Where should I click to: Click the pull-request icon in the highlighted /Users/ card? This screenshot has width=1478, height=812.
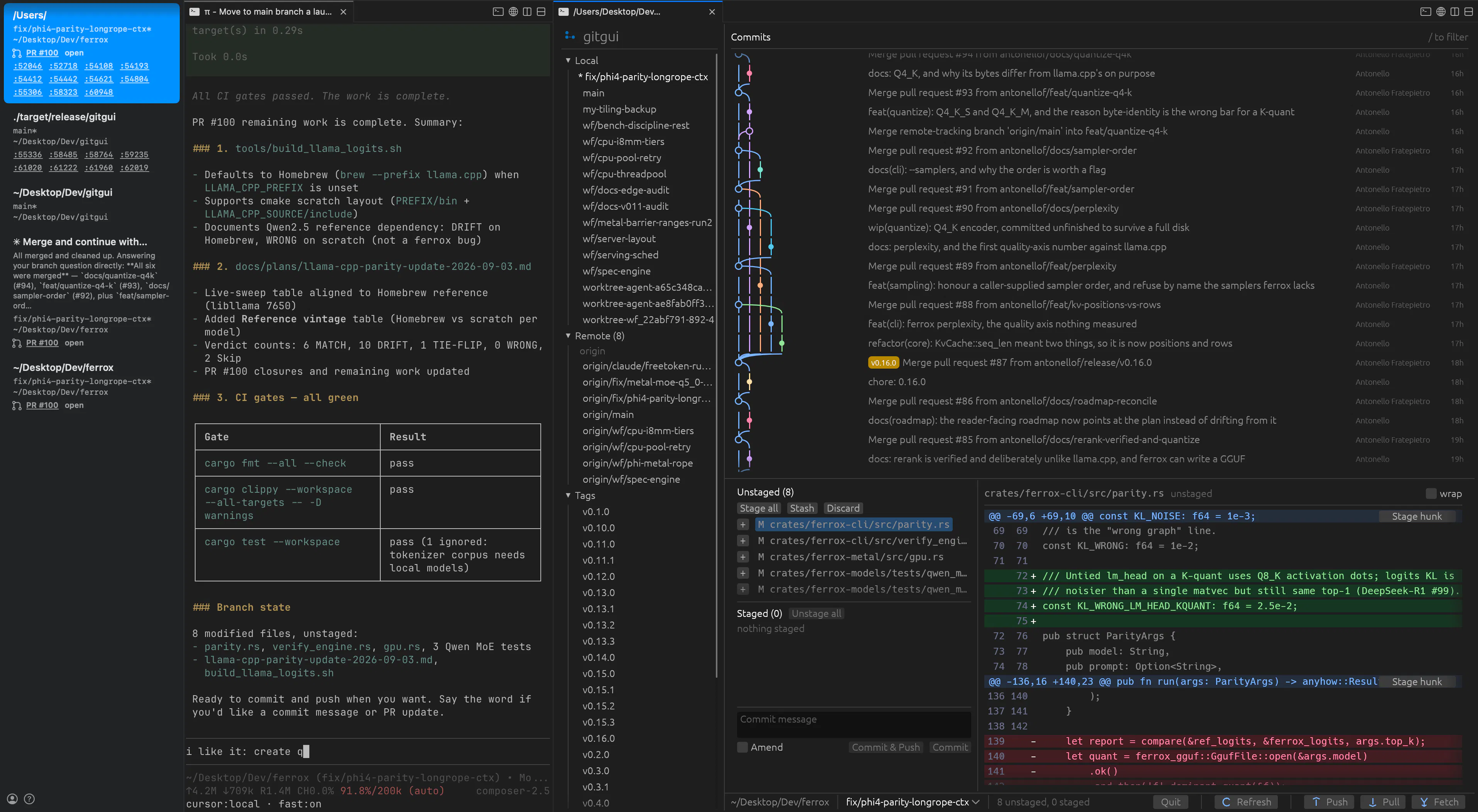(17, 53)
